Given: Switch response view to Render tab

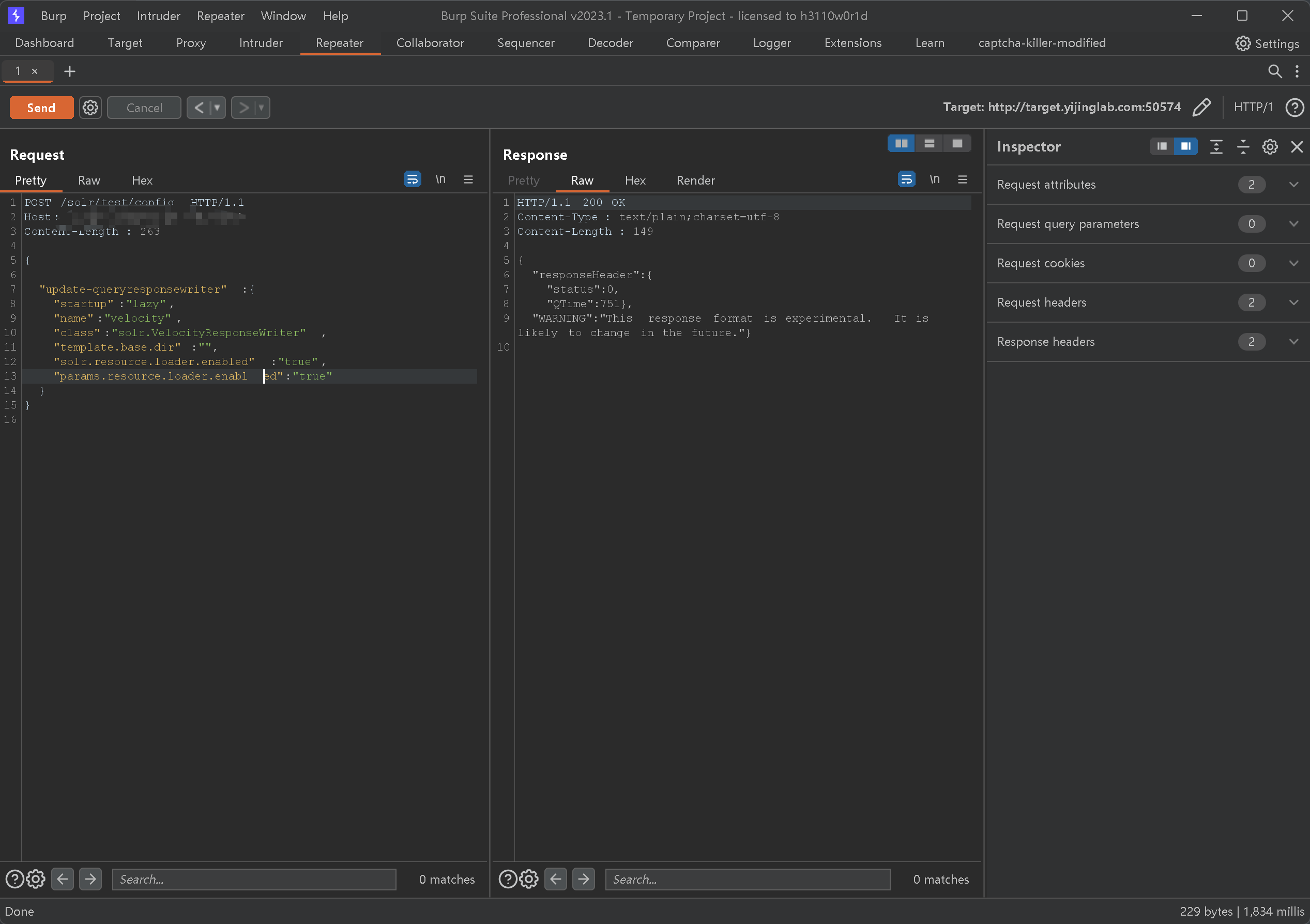Looking at the screenshot, I should point(695,180).
